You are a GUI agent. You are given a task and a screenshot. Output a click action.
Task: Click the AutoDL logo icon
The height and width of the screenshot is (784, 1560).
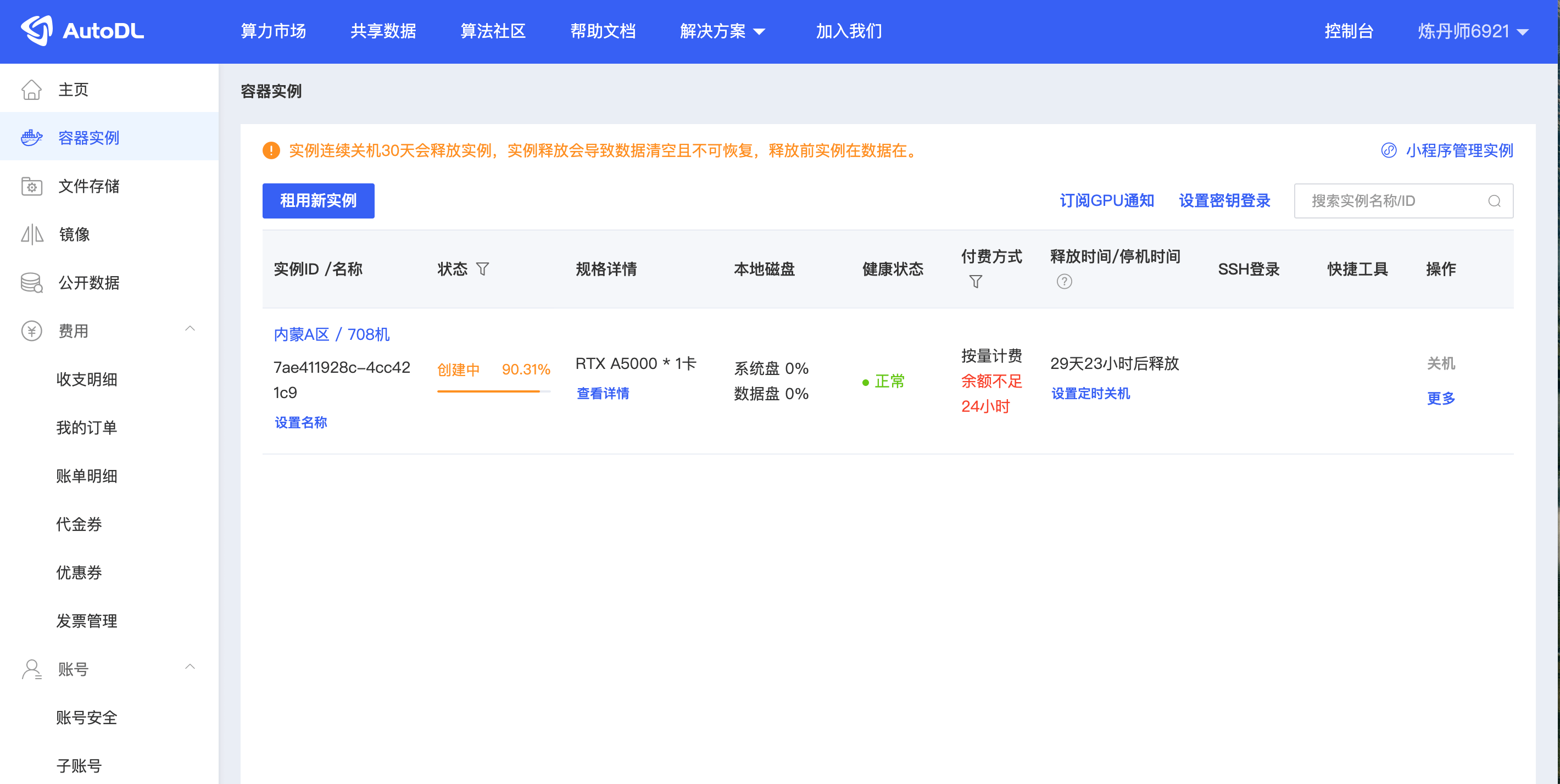coord(36,30)
